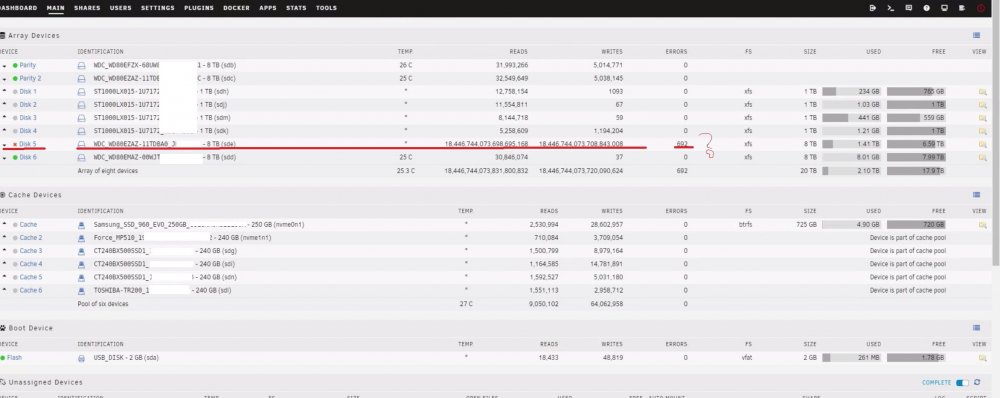
Task: Open the Flash boot device link
Action: coord(14,358)
